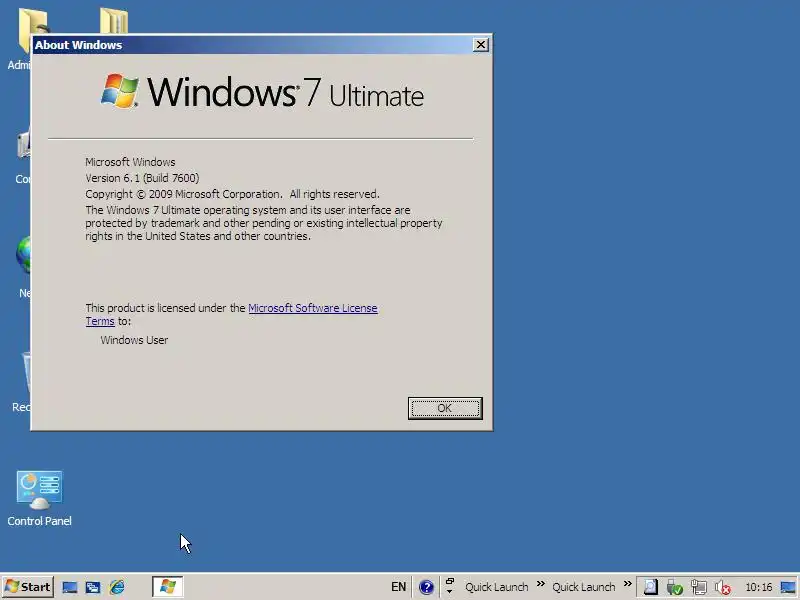The width and height of the screenshot is (800, 600).
Task: Click OK in the About Windows dialog
Action: pyautogui.click(x=444, y=408)
